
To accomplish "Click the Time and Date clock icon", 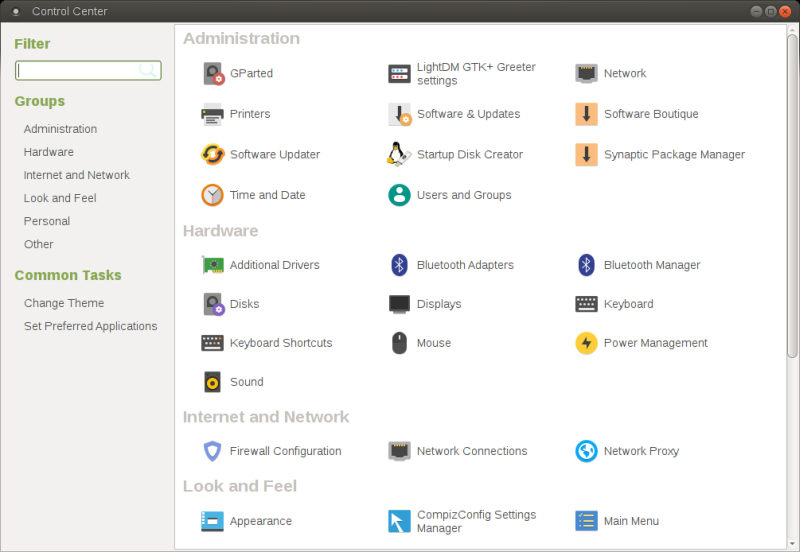I will click(x=213, y=195).
